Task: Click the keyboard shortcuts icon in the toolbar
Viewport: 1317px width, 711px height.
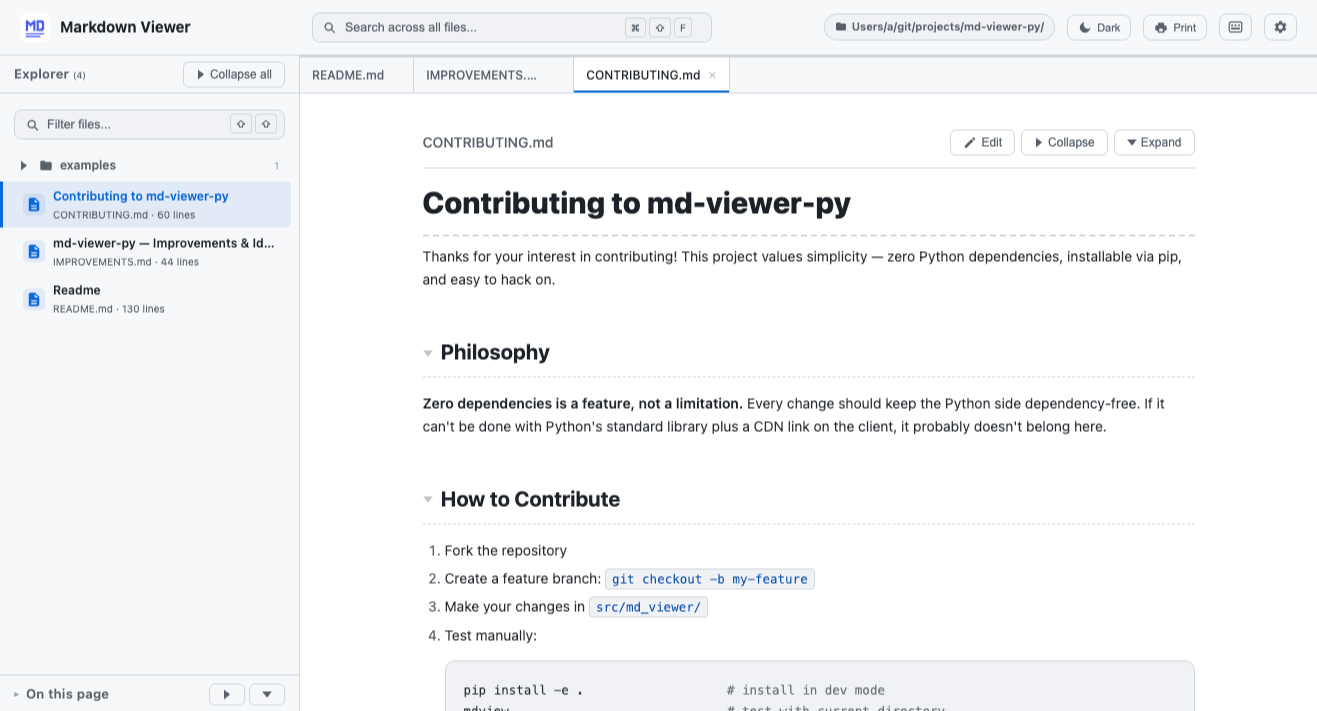Action: 1235,27
